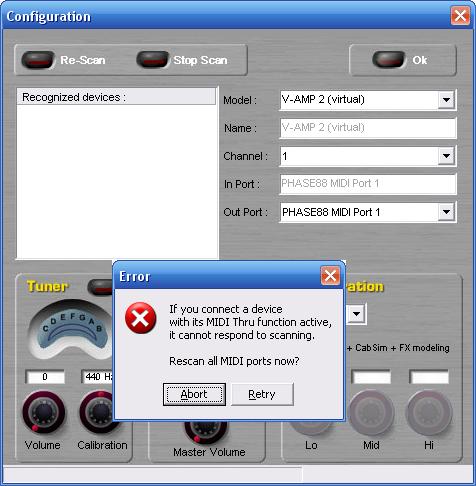
Task: Click the Re-Scan LED button
Action: pos(37,60)
